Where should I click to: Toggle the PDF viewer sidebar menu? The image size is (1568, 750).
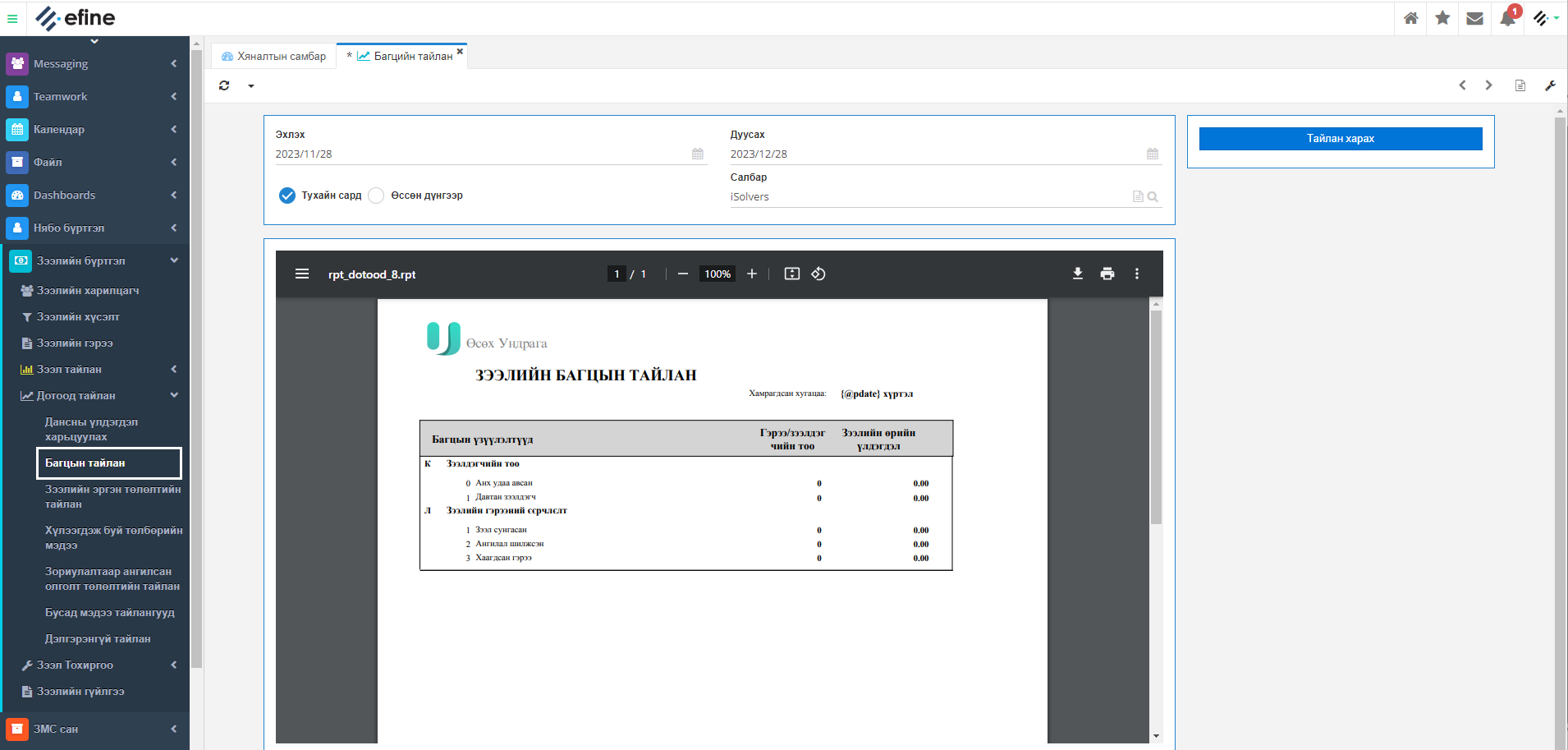tap(302, 274)
